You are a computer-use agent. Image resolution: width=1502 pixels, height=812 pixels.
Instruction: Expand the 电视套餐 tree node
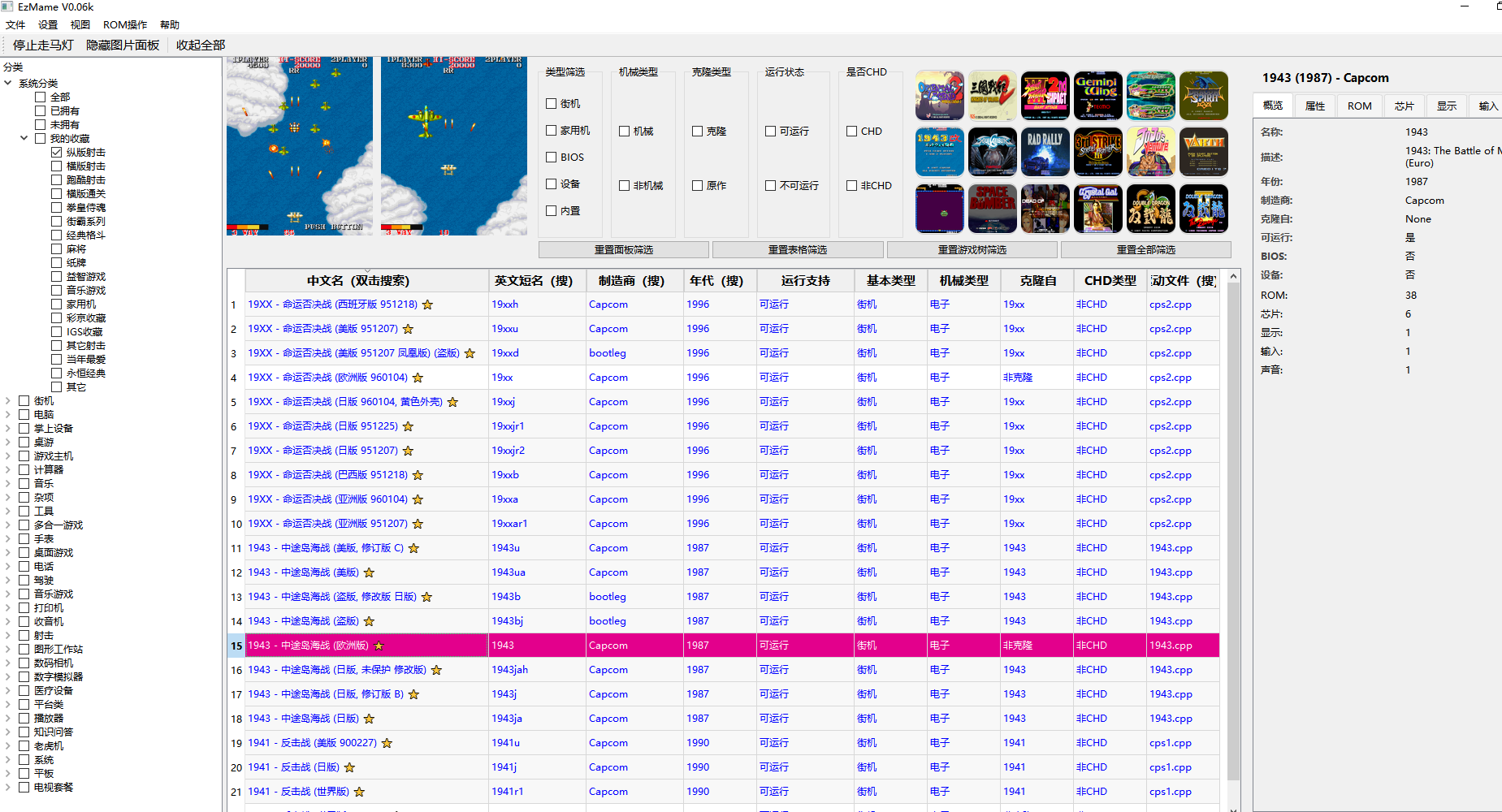8,787
